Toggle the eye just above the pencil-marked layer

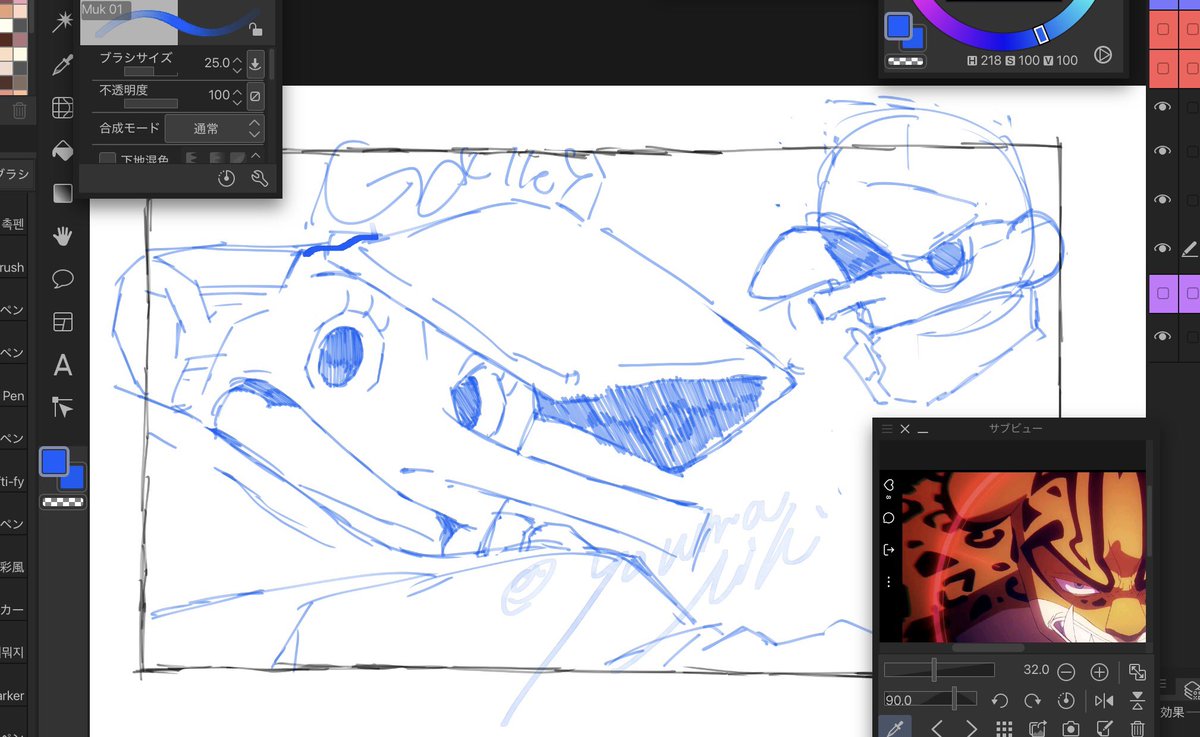coord(1162,199)
